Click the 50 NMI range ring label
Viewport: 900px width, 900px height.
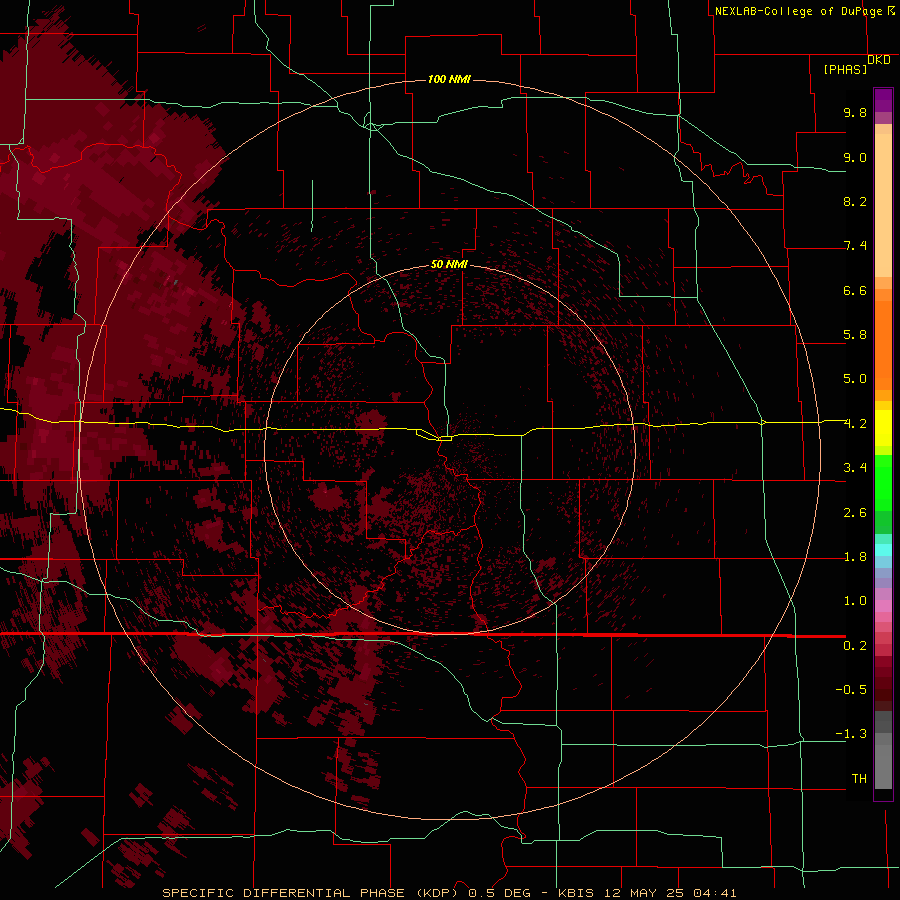pyautogui.click(x=449, y=264)
